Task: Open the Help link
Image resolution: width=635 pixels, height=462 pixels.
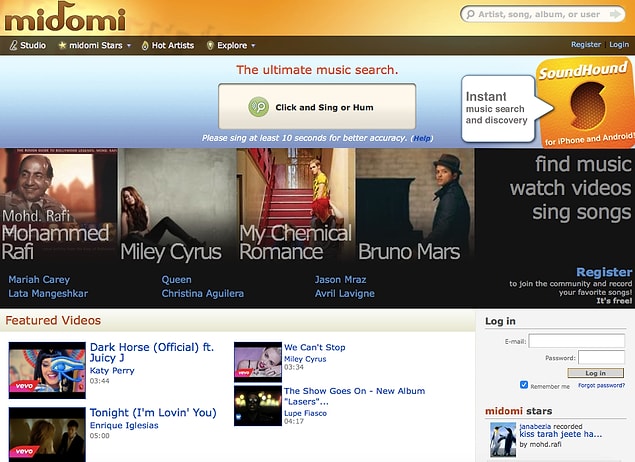Action: [x=422, y=138]
